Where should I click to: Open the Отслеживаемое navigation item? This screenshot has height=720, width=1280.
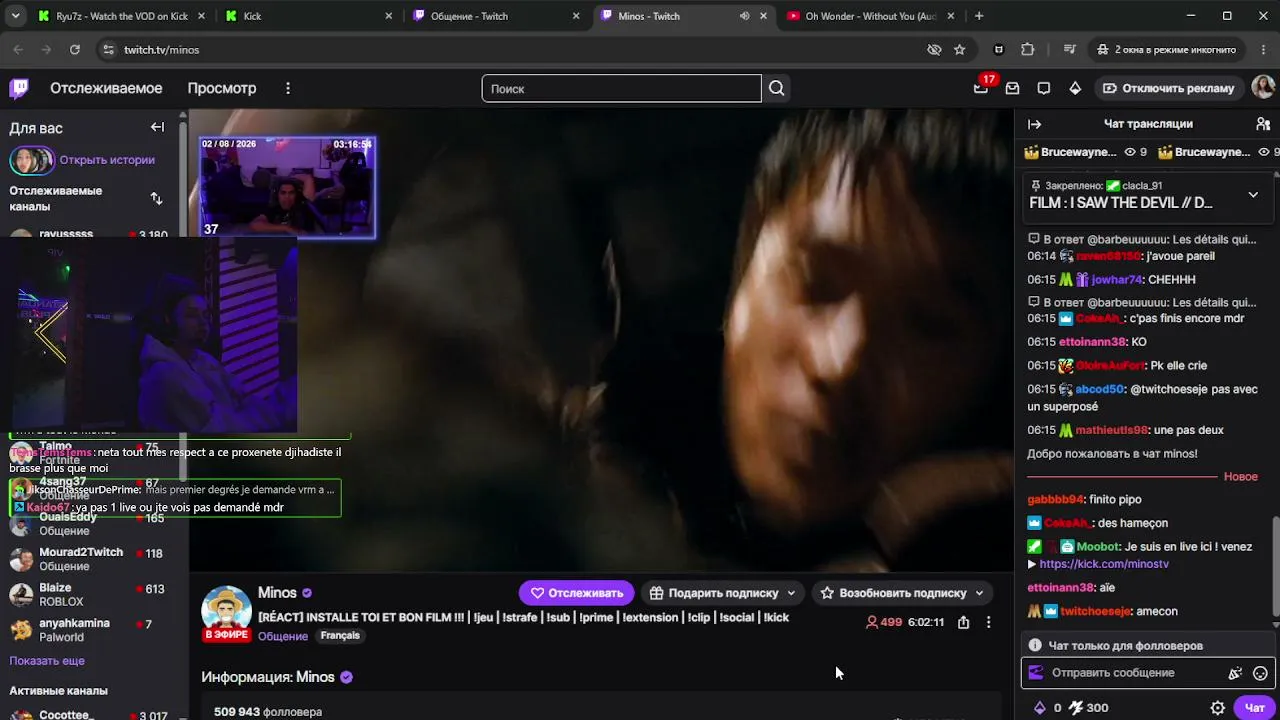pyautogui.click(x=106, y=88)
